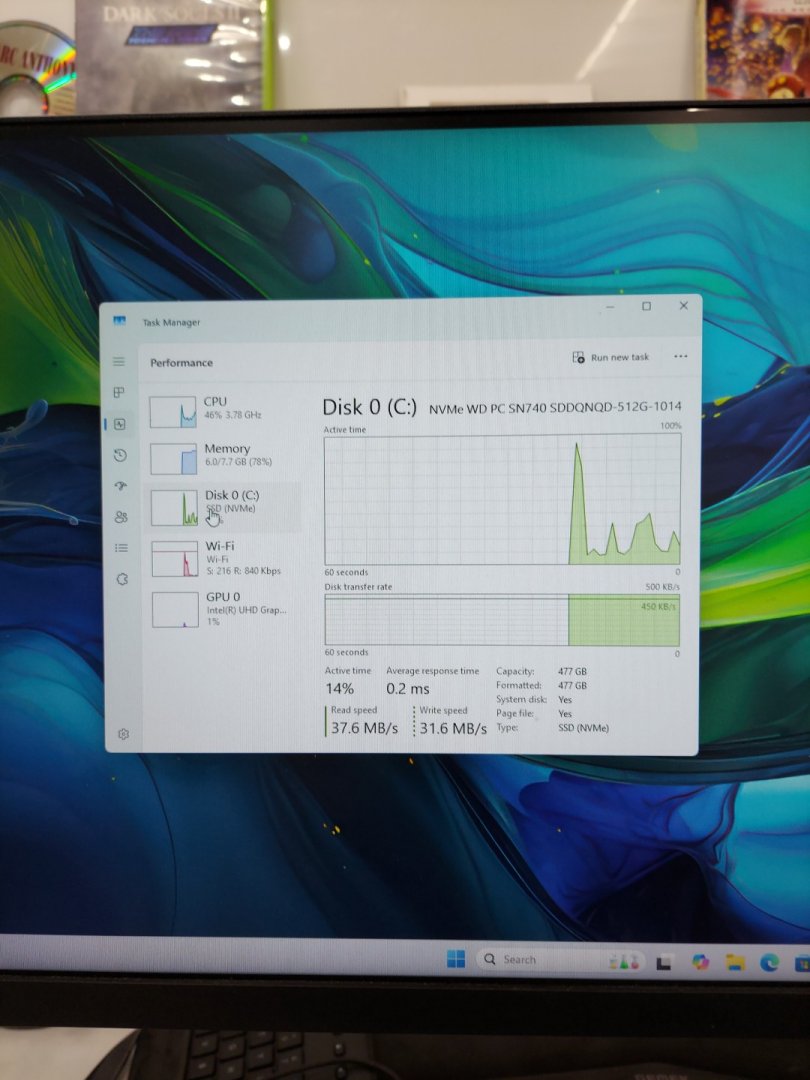The width and height of the screenshot is (810, 1080).
Task: Open the Services page icon
Action: point(122,579)
